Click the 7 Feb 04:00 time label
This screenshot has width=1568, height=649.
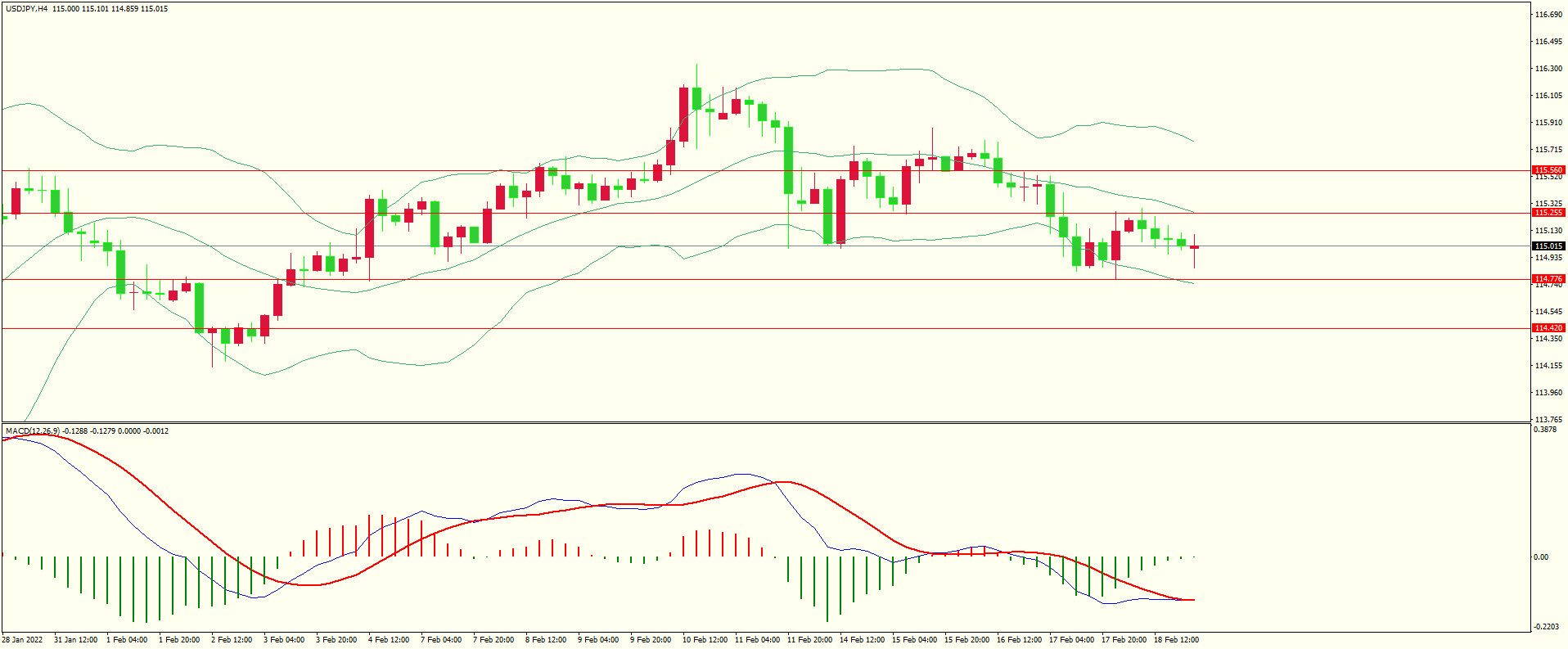441,640
